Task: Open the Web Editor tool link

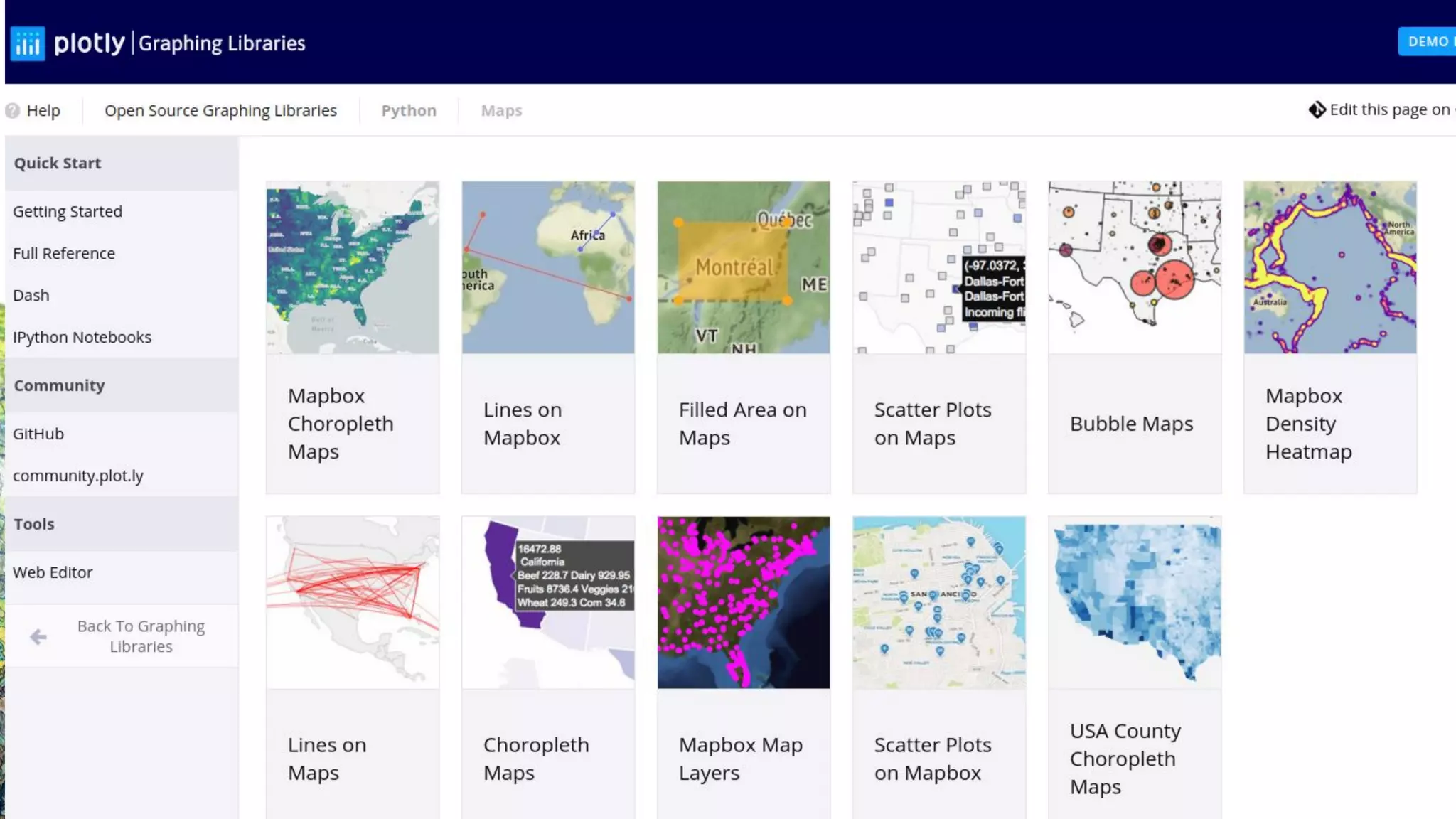Action: click(53, 573)
